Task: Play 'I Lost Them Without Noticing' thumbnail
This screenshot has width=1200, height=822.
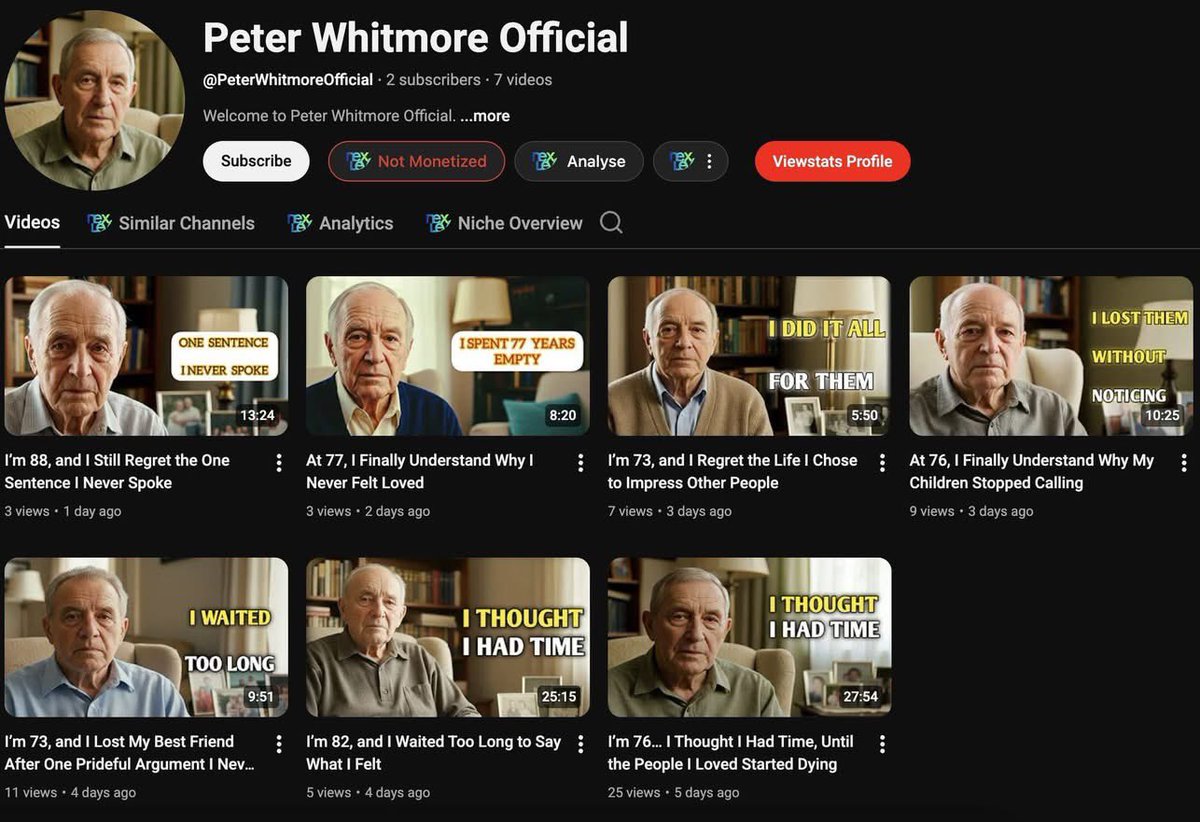Action: pyautogui.click(x=1051, y=356)
